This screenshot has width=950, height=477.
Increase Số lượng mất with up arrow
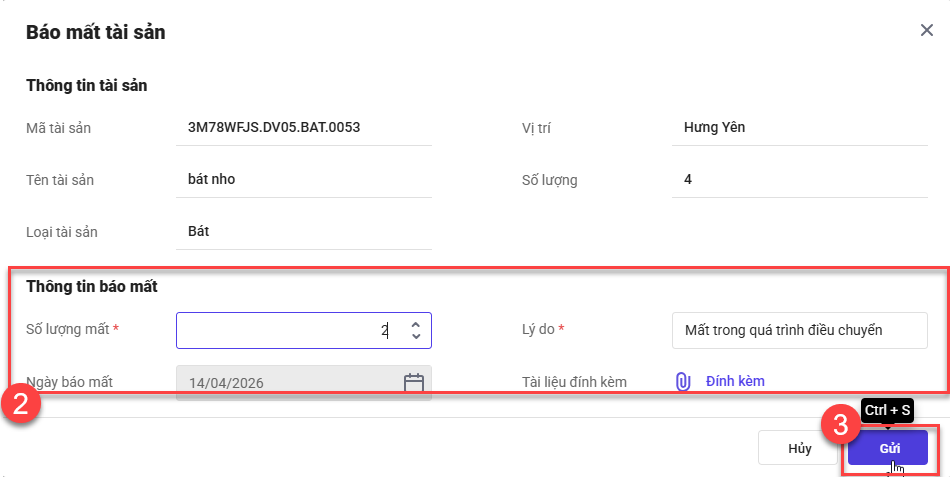point(416,323)
